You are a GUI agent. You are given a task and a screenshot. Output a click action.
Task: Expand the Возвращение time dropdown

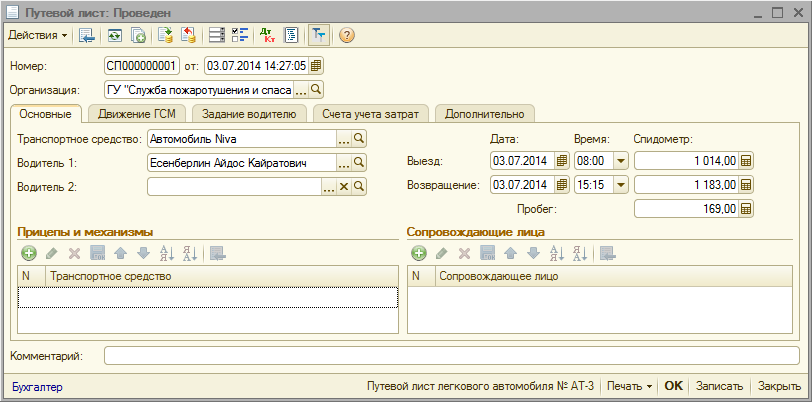620,185
